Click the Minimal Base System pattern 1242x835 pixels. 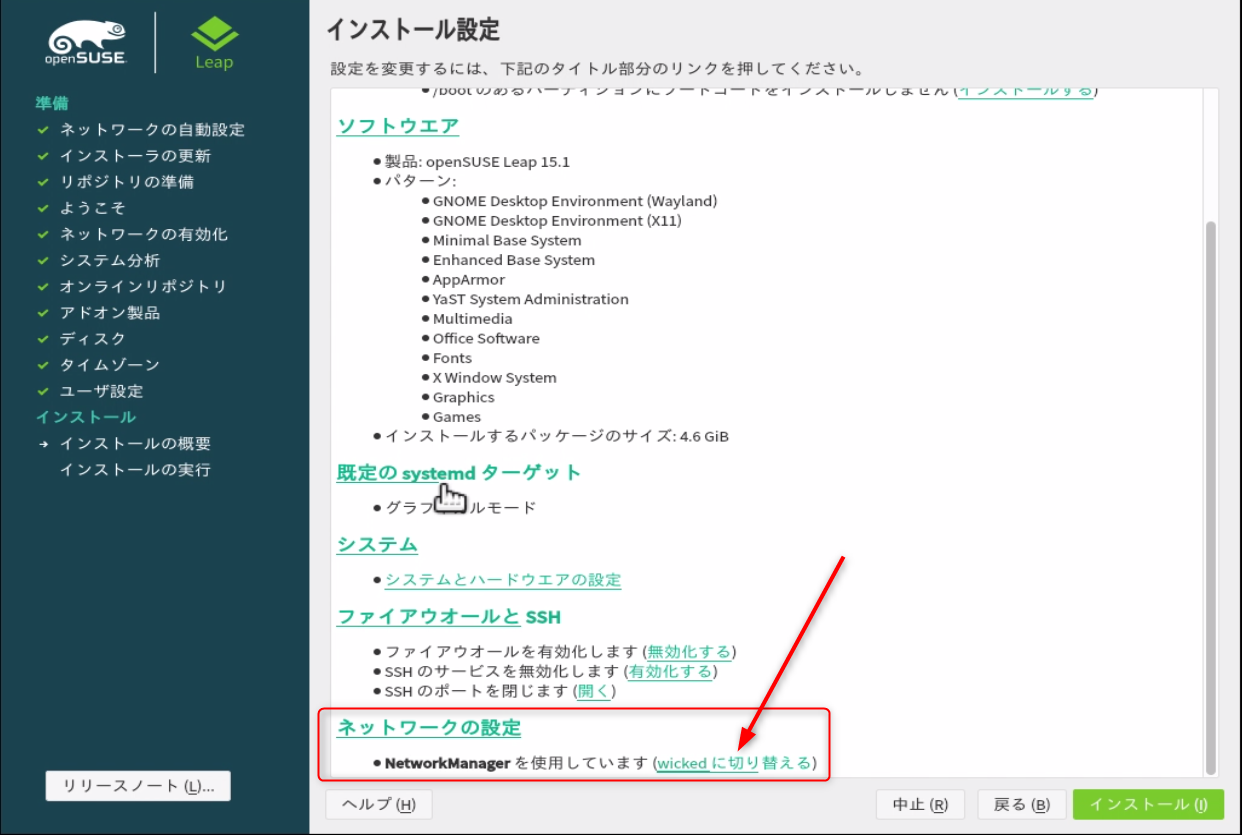coord(507,241)
